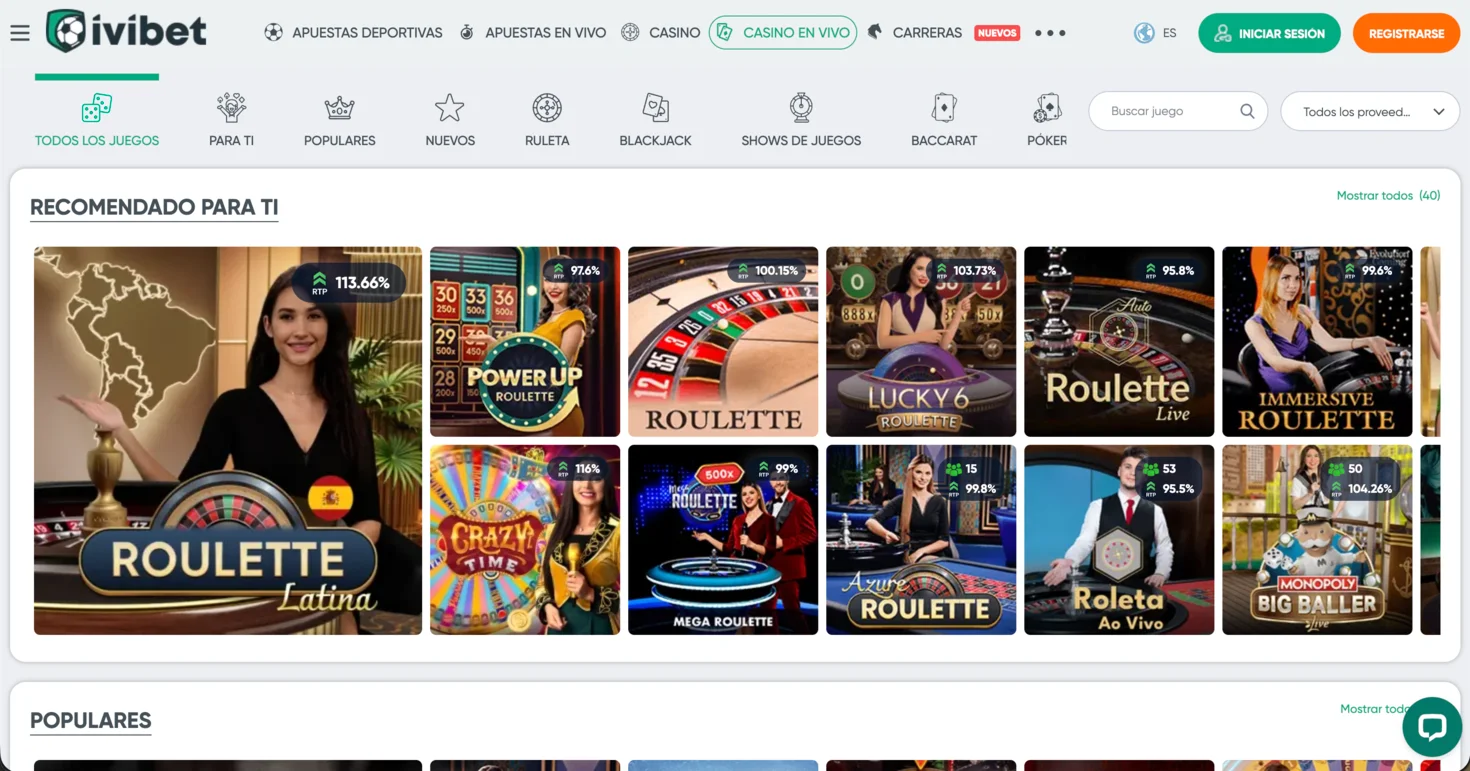
Task: Click the Registrarse button
Action: click(x=1406, y=33)
